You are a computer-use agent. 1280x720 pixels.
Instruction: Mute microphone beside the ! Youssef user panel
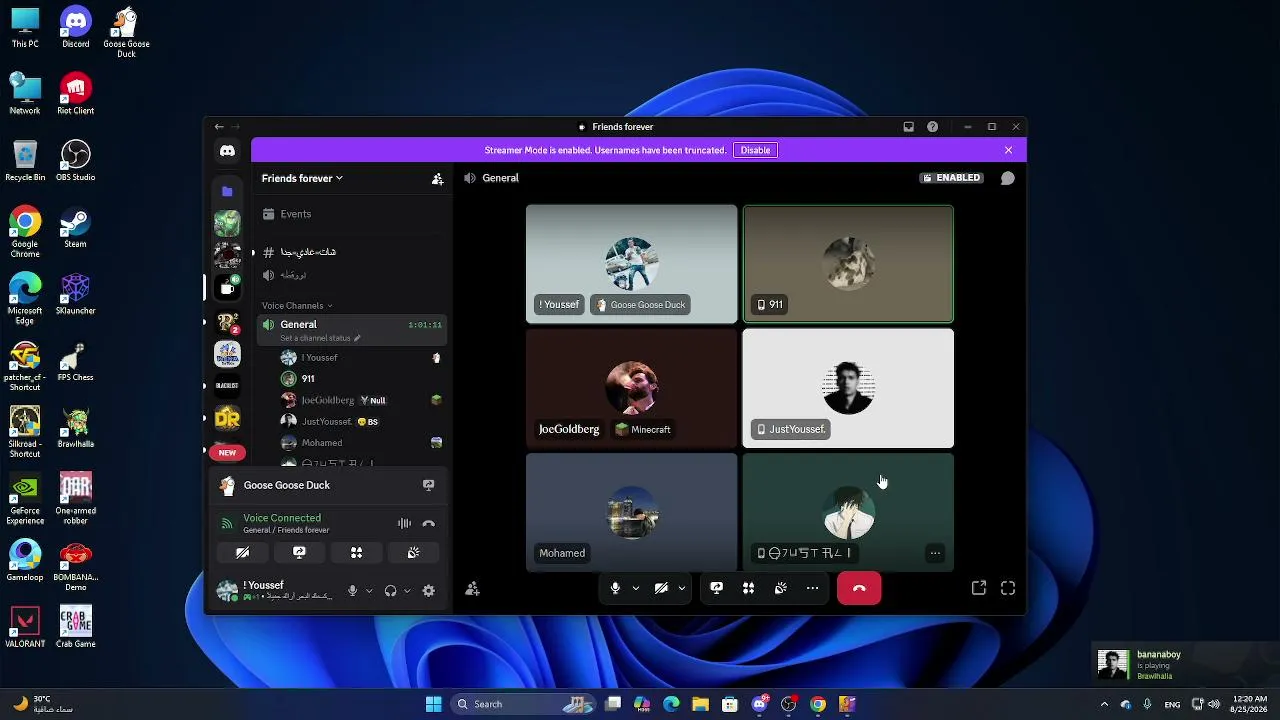[x=352, y=591]
